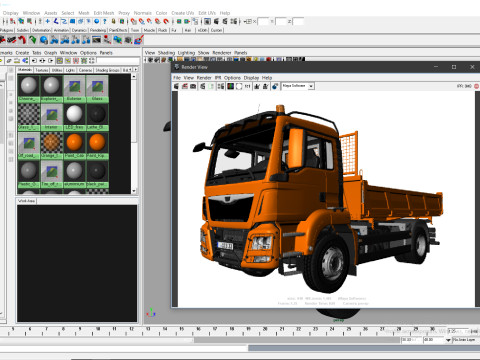Viewport: 480px width, 360px height.
Task: Open the Render menu in Render View
Action: [204, 78]
